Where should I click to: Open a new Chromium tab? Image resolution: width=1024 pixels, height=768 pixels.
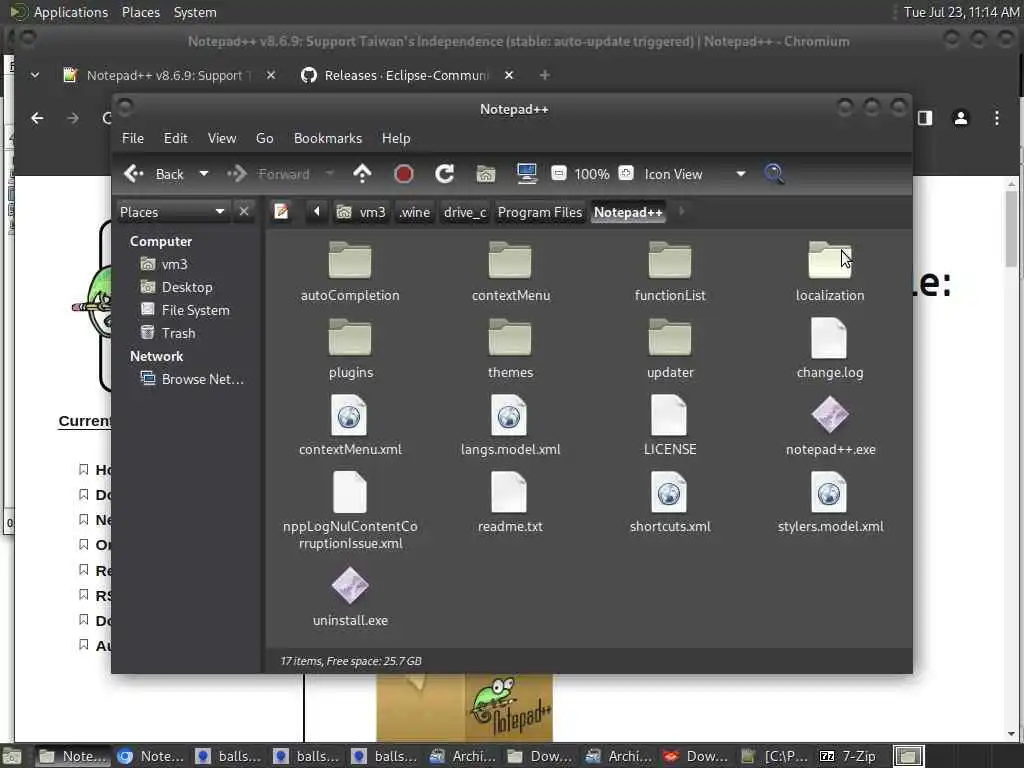click(x=545, y=75)
